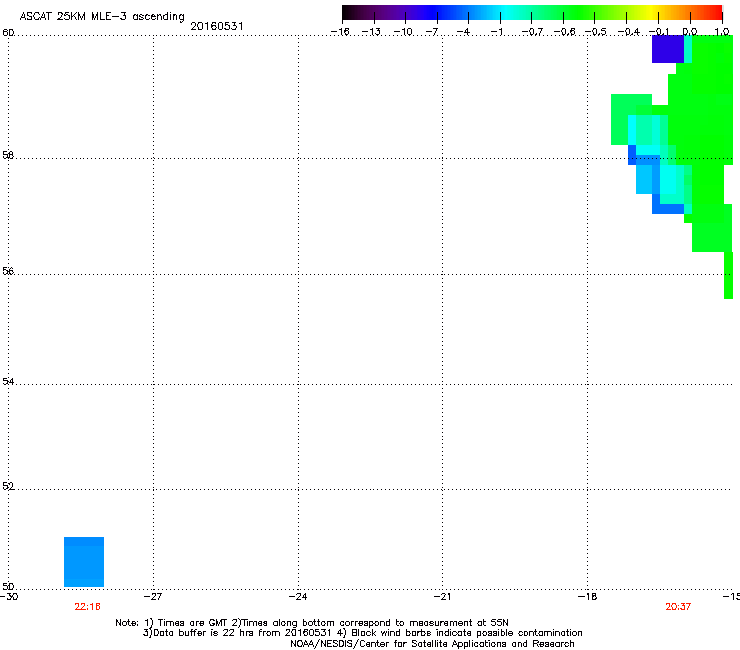Click the latitude label 54
Image resolution: width=740 pixels, height=650 pixels.
(x=8, y=381)
